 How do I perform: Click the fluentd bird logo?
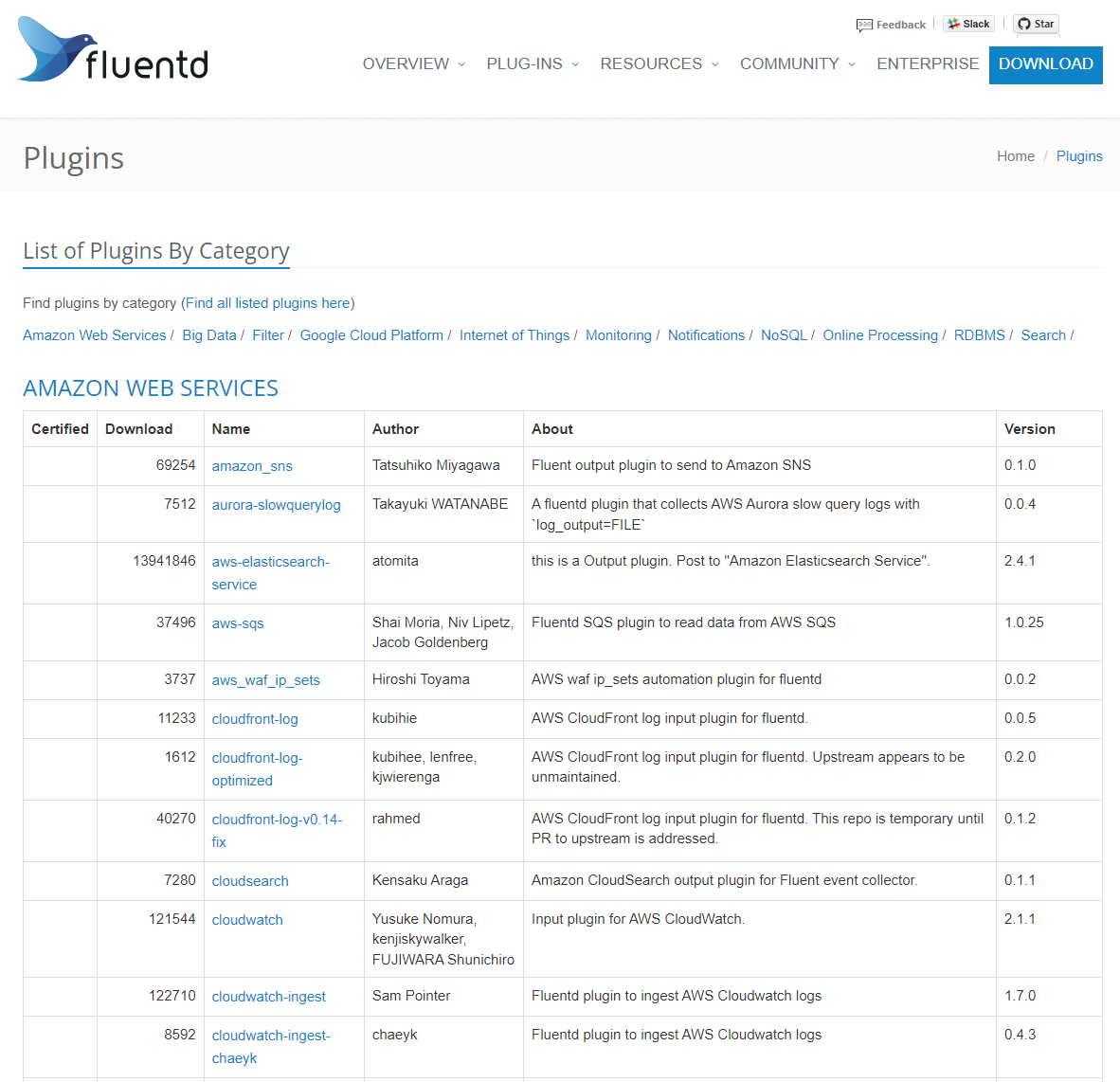pyautogui.click(x=113, y=50)
